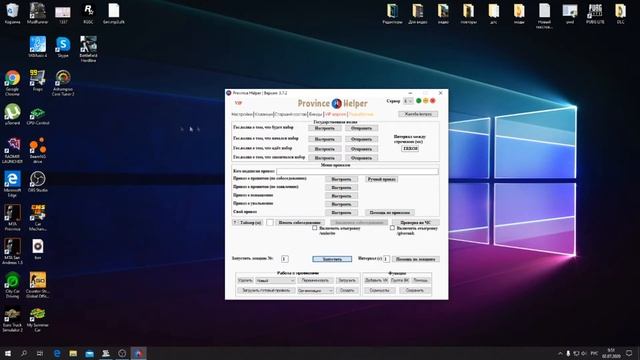Image resolution: width=640 pixels, height=360 pixels.
Task: Click the line interval (ms) input box
Action: (x=410, y=149)
